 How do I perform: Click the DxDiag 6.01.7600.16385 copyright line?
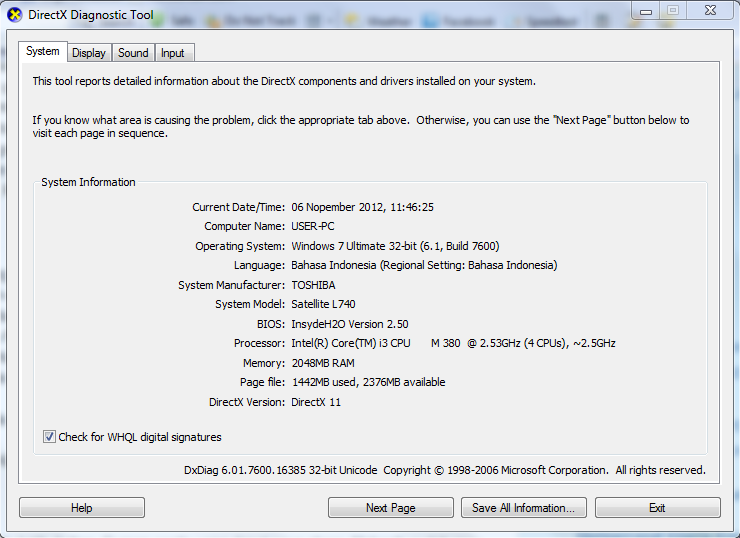(x=445, y=470)
